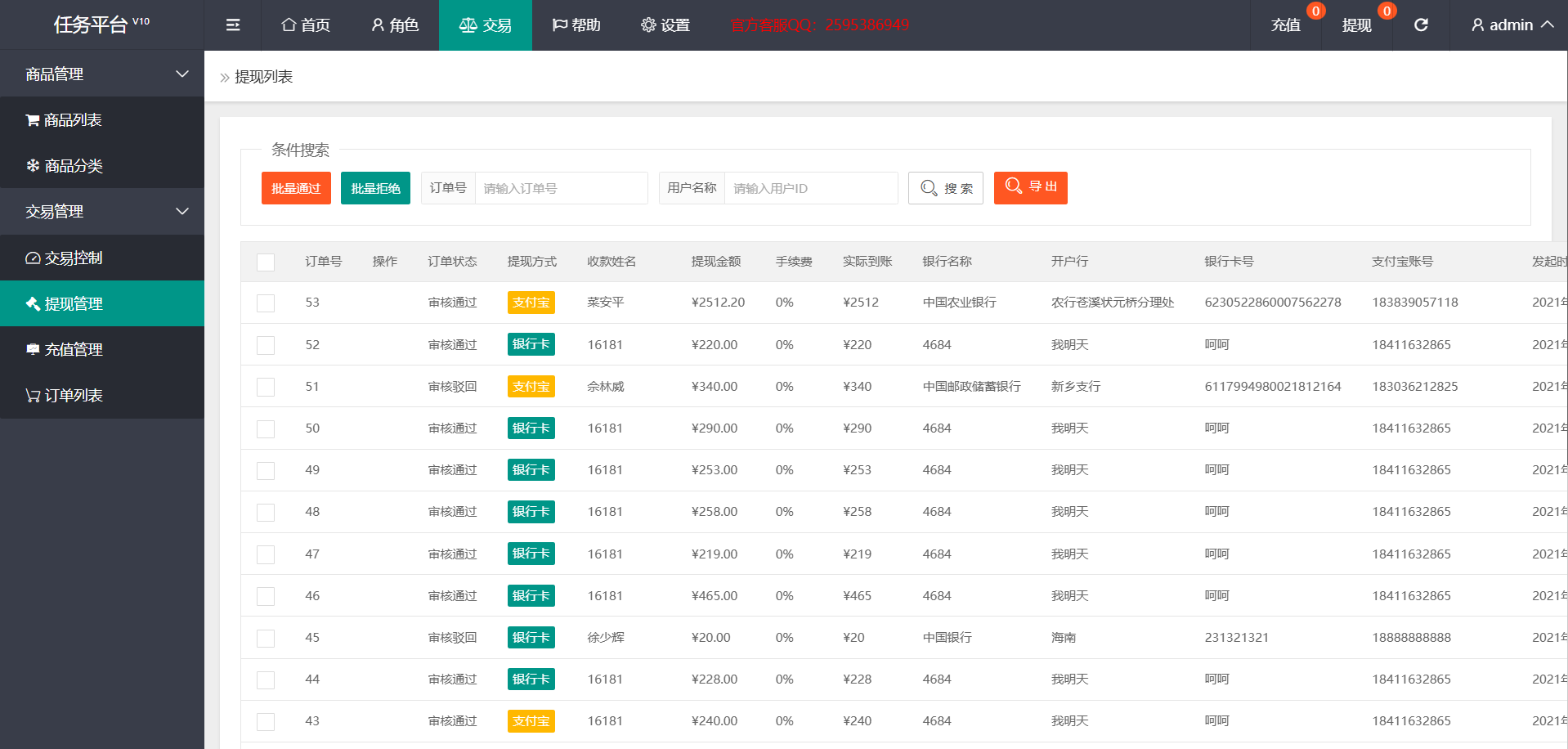Viewport: 1568px width, 749px height.
Task: Click the shopping cart icon beside 商品列表
Action: [33, 120]
